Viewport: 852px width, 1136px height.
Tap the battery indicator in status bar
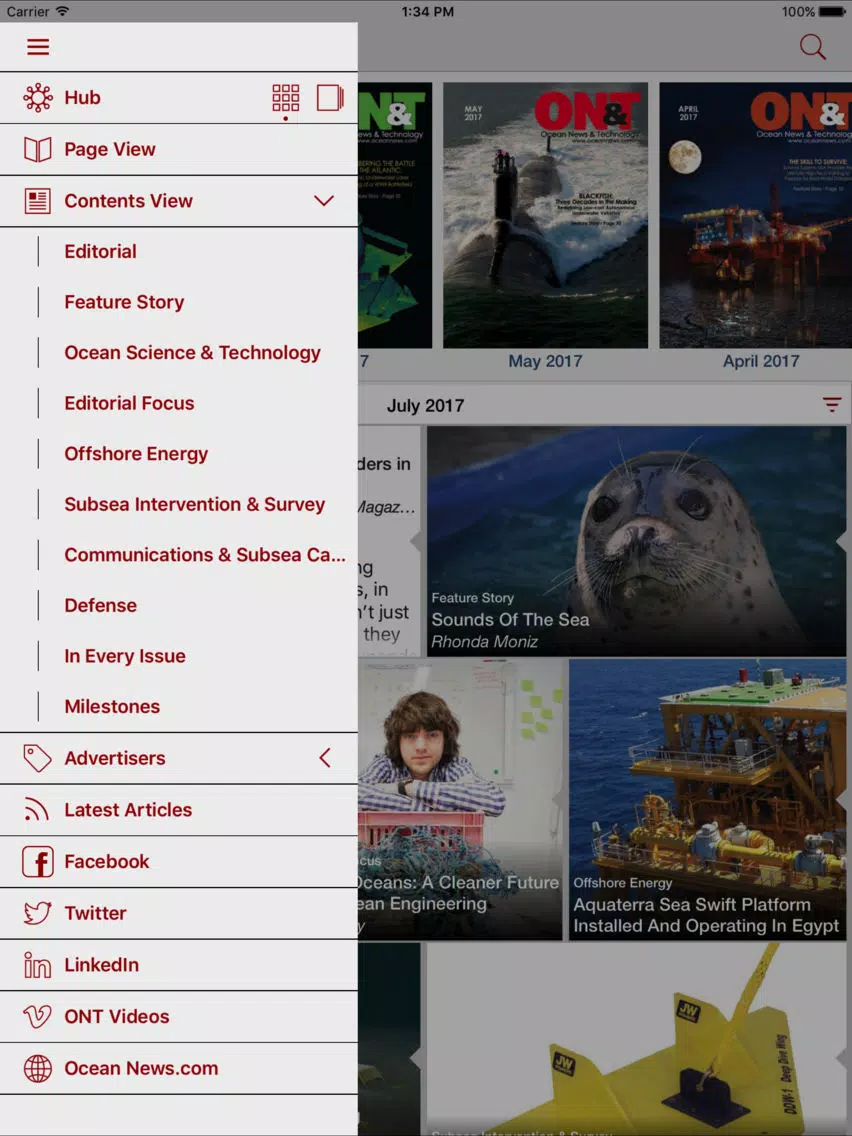[832, 12]
